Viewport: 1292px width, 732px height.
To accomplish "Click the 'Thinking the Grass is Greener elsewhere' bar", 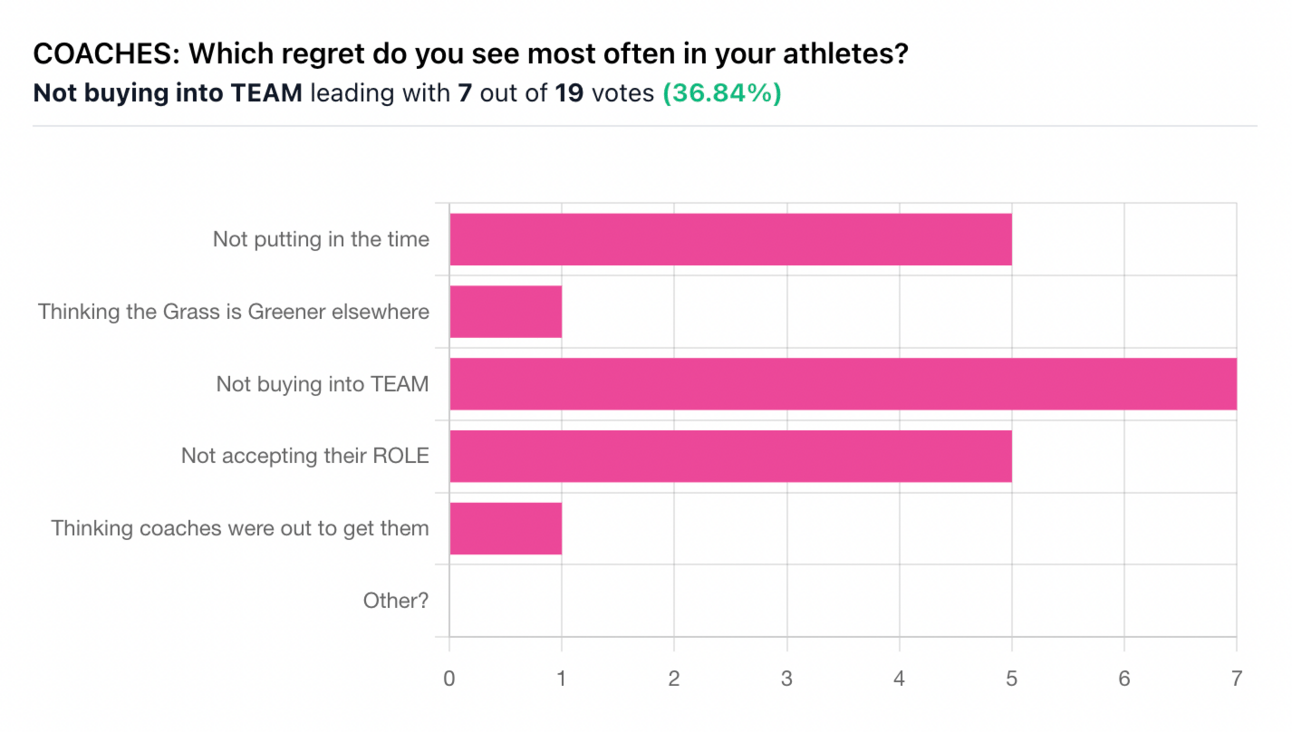I will pyautogui.click(x=505, y=312).
